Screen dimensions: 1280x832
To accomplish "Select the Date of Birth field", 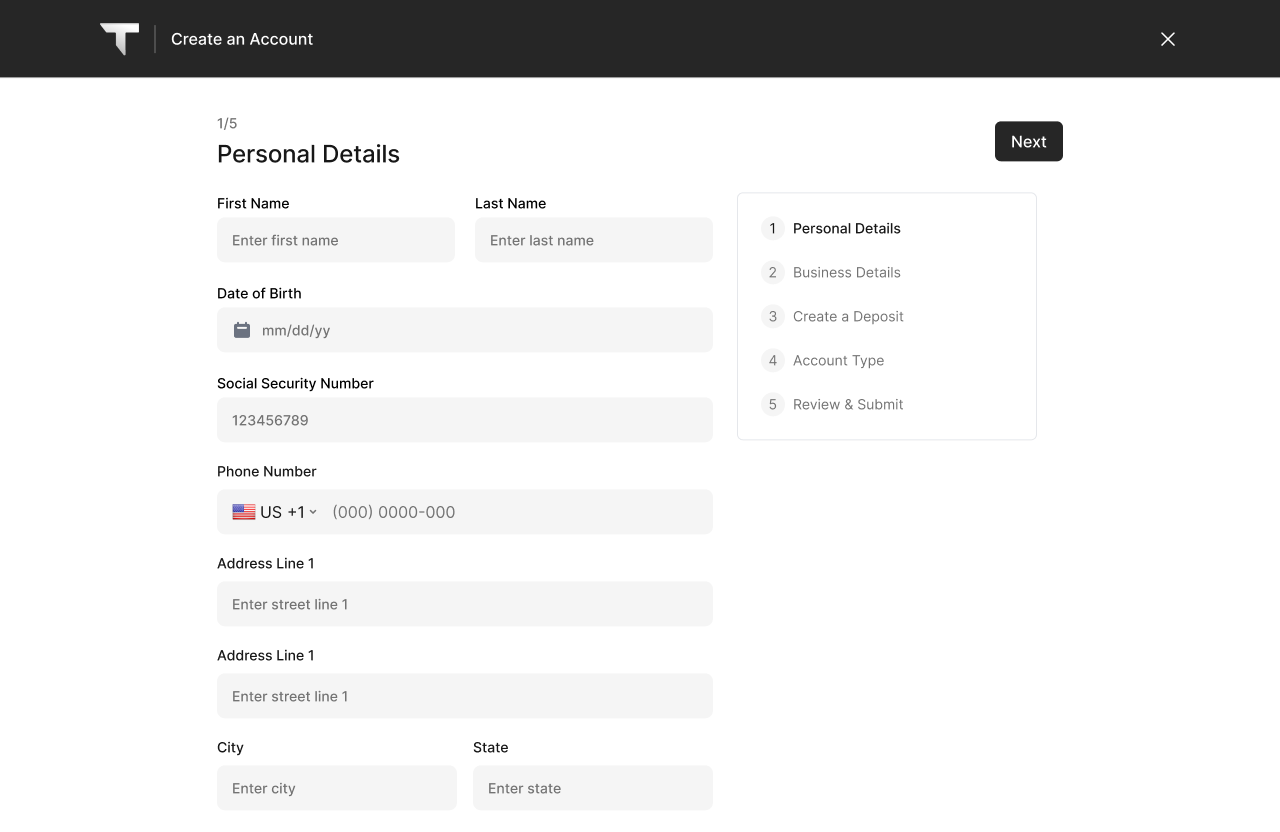I will pyautogui.click(x=480, y=330).
